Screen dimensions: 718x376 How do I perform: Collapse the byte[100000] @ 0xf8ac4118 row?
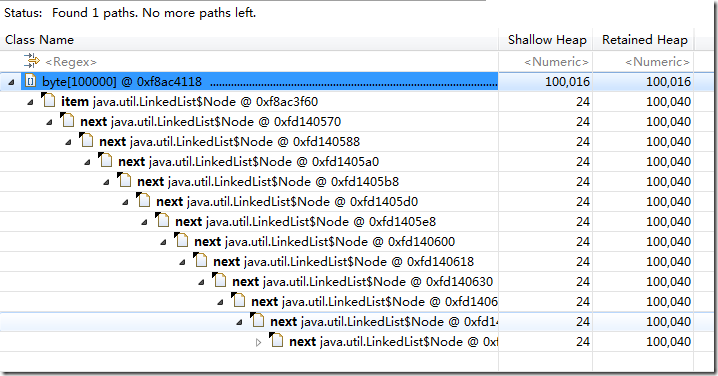tap(11, 82)
